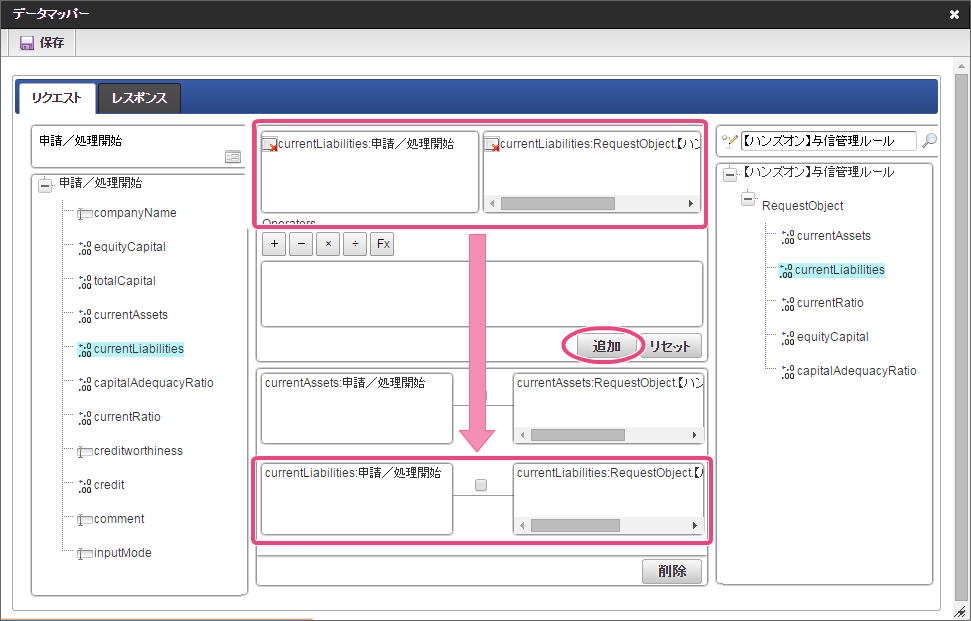Click the formula expression text area
Screen dimensions: 971x621
tap(482, 294)
